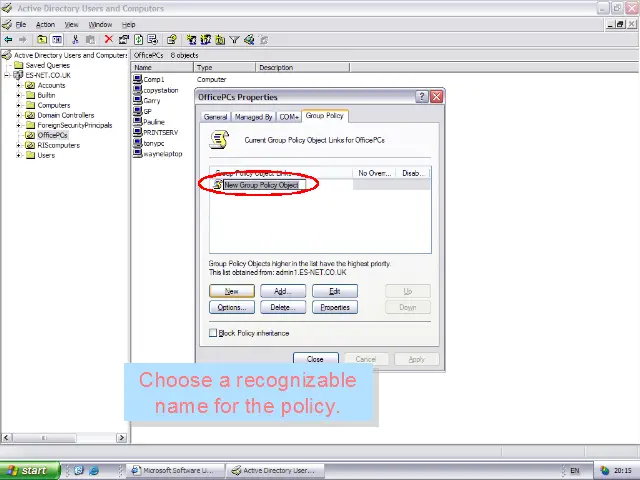Viewport: 640px width, 480px height.
Task: Select Saved Queries in the tree
Action: coord(47,65)
